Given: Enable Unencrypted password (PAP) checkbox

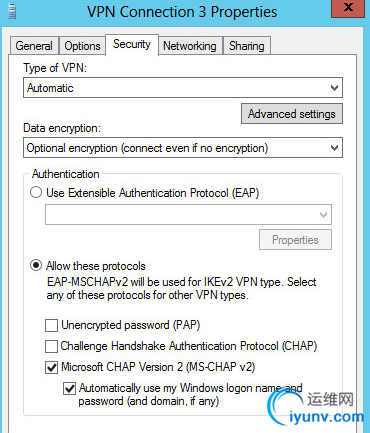Looking at the screenshot, I should tap(51, 325).
